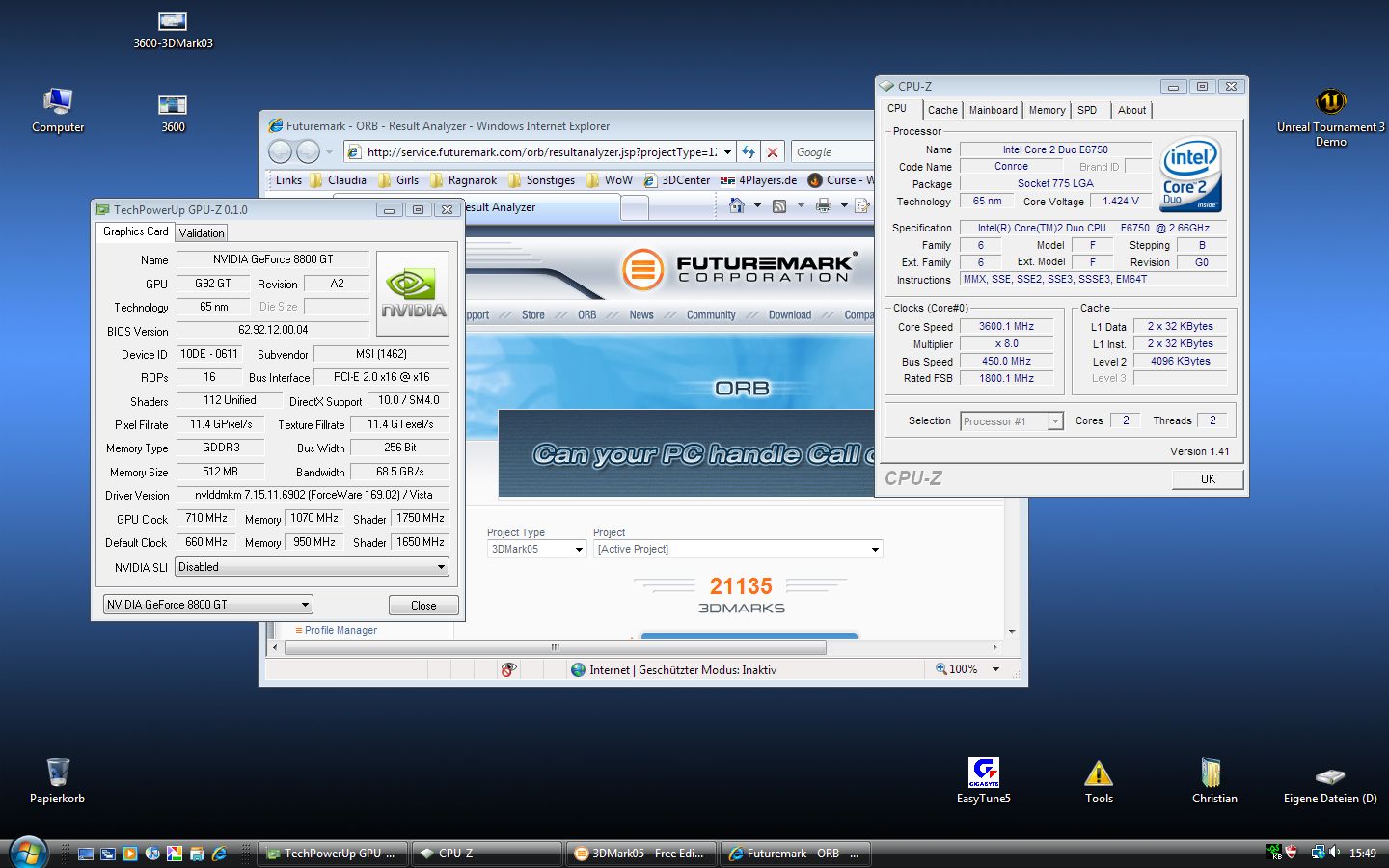Click Show Desktop in Quick Launch
The width and height of the screenshot is (1389, 868).
(x=86, y=854)
